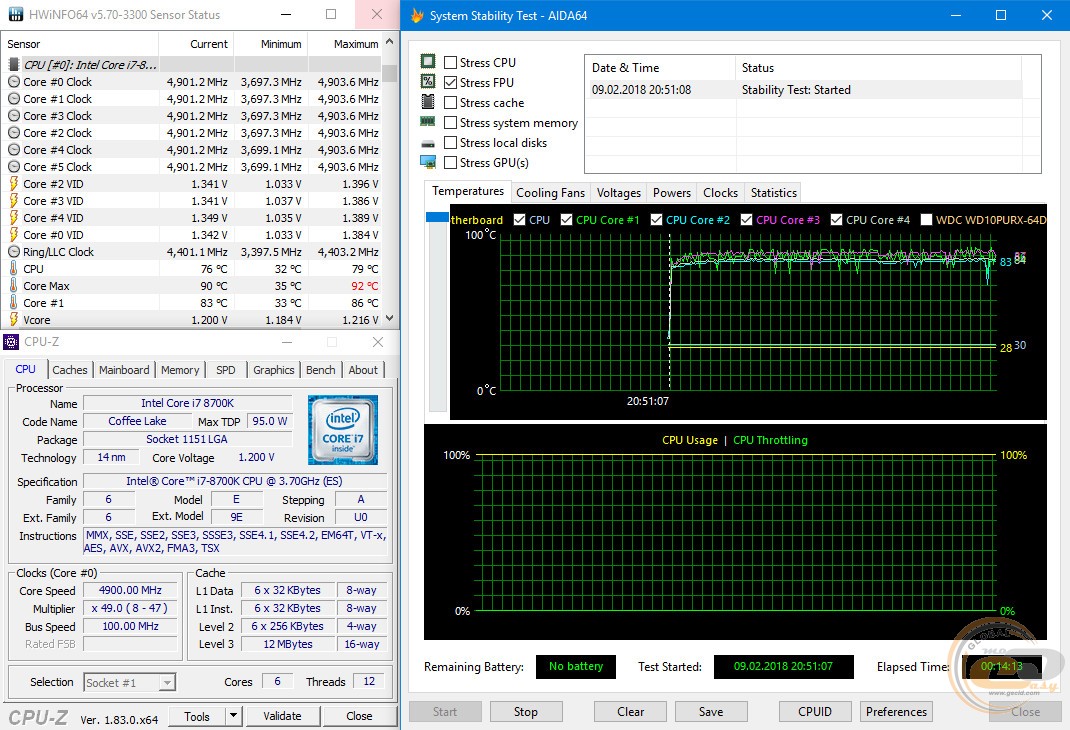Open the CPU-Z Graphics tab
The height and width of the screenshot is (730, 1070).
(274, 370)
